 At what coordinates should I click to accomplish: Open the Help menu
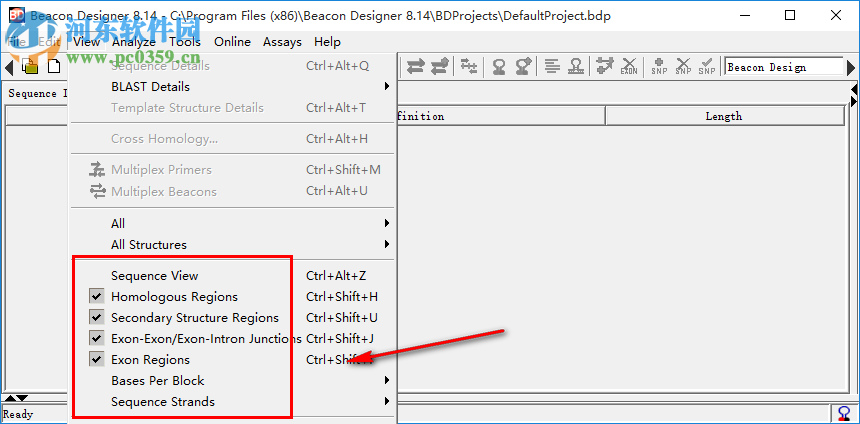327,42
